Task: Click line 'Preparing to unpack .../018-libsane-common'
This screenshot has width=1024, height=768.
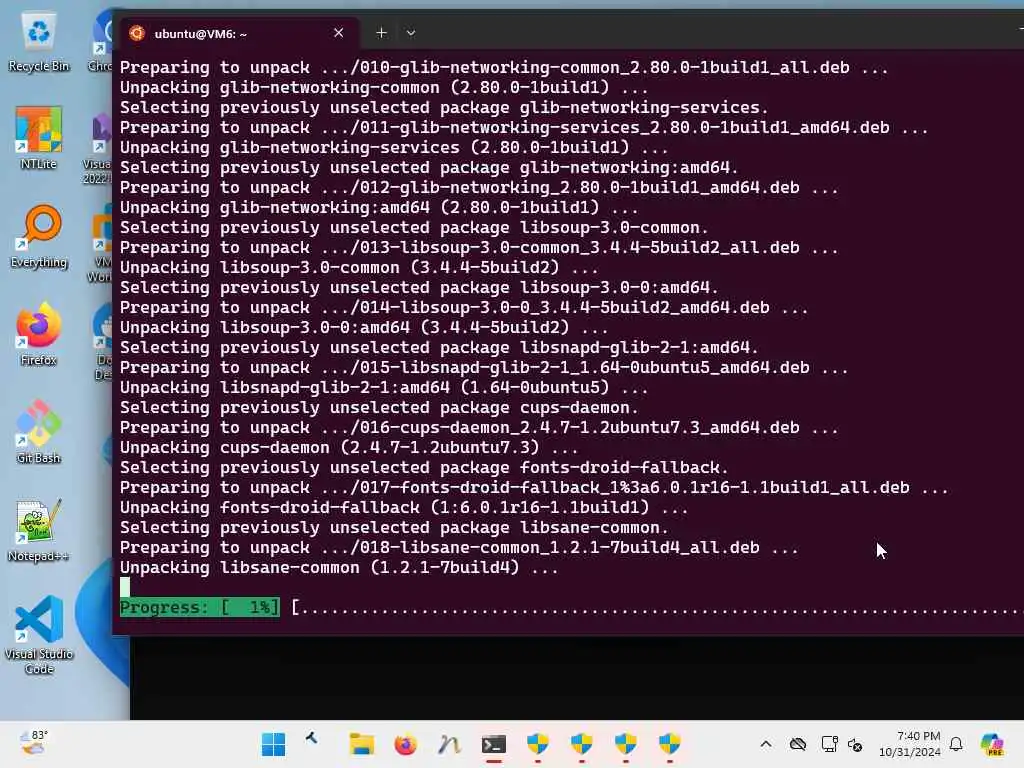Action: tap(459, 547)
